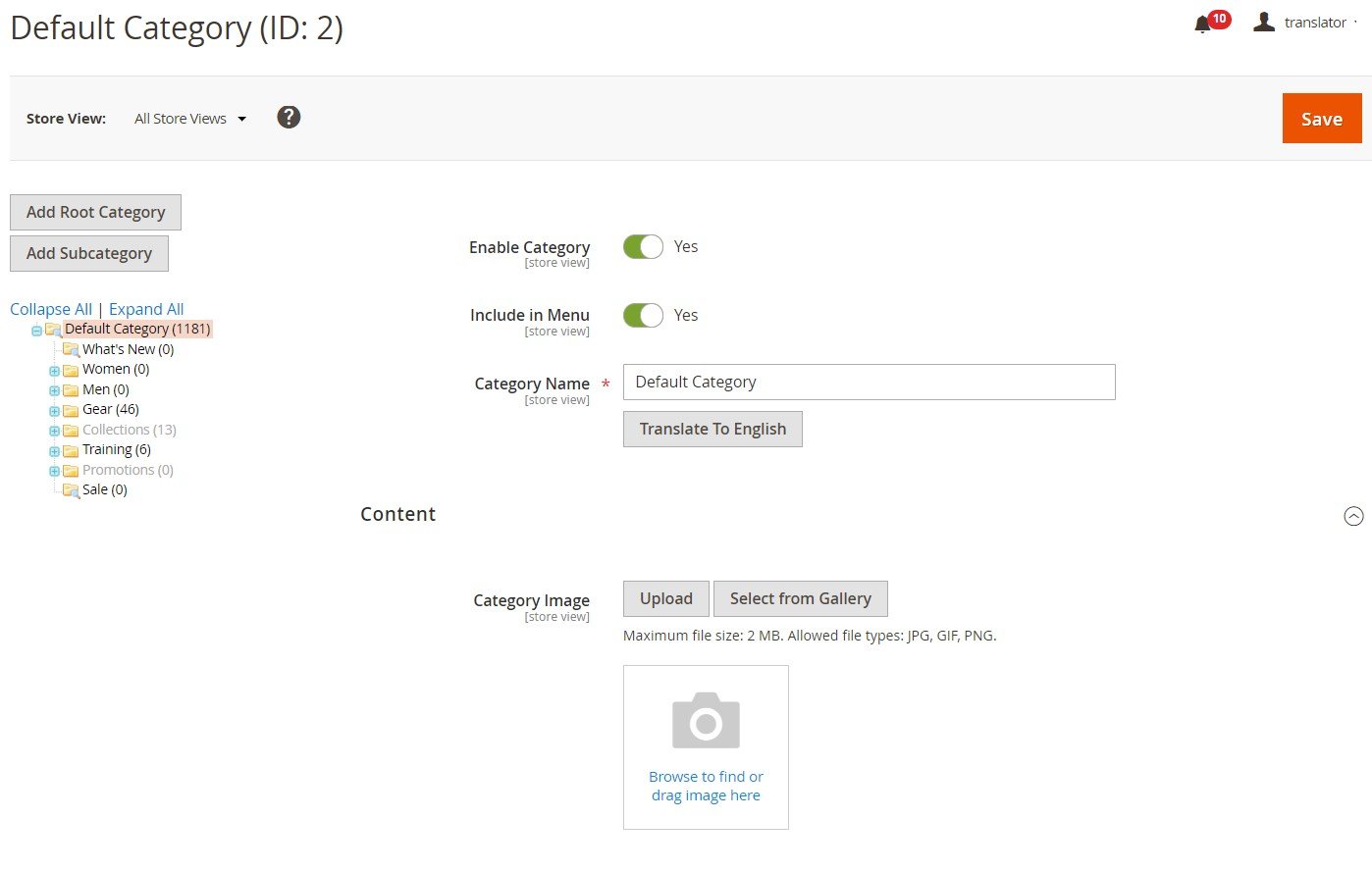The height and width of the screenshot is (871, 1372).
Task: Click the camera placeholder icon
Action: [706, 720]
